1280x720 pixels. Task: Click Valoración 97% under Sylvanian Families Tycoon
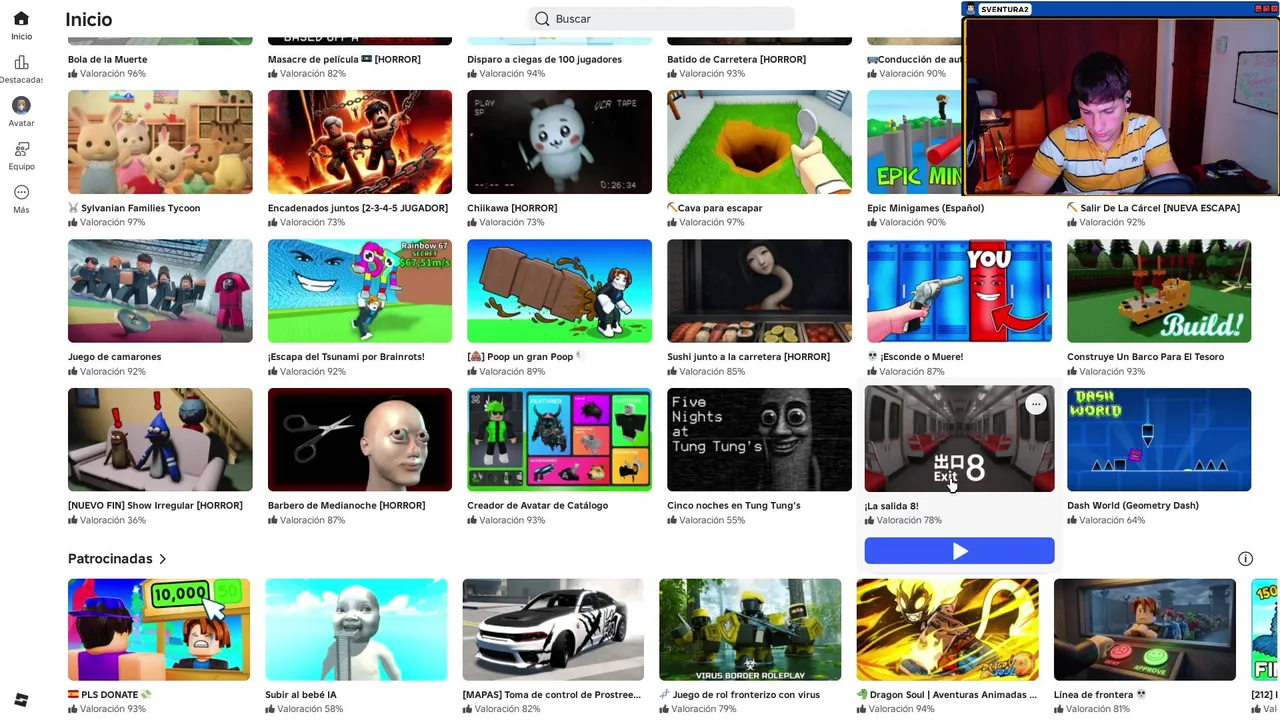[x=106, y=222]
